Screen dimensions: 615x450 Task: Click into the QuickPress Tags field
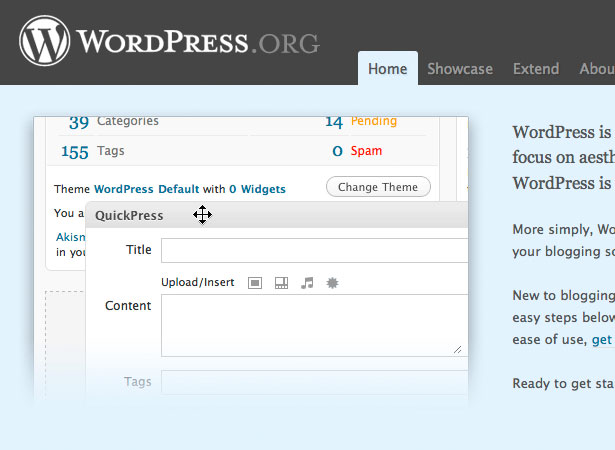(315, 382)
